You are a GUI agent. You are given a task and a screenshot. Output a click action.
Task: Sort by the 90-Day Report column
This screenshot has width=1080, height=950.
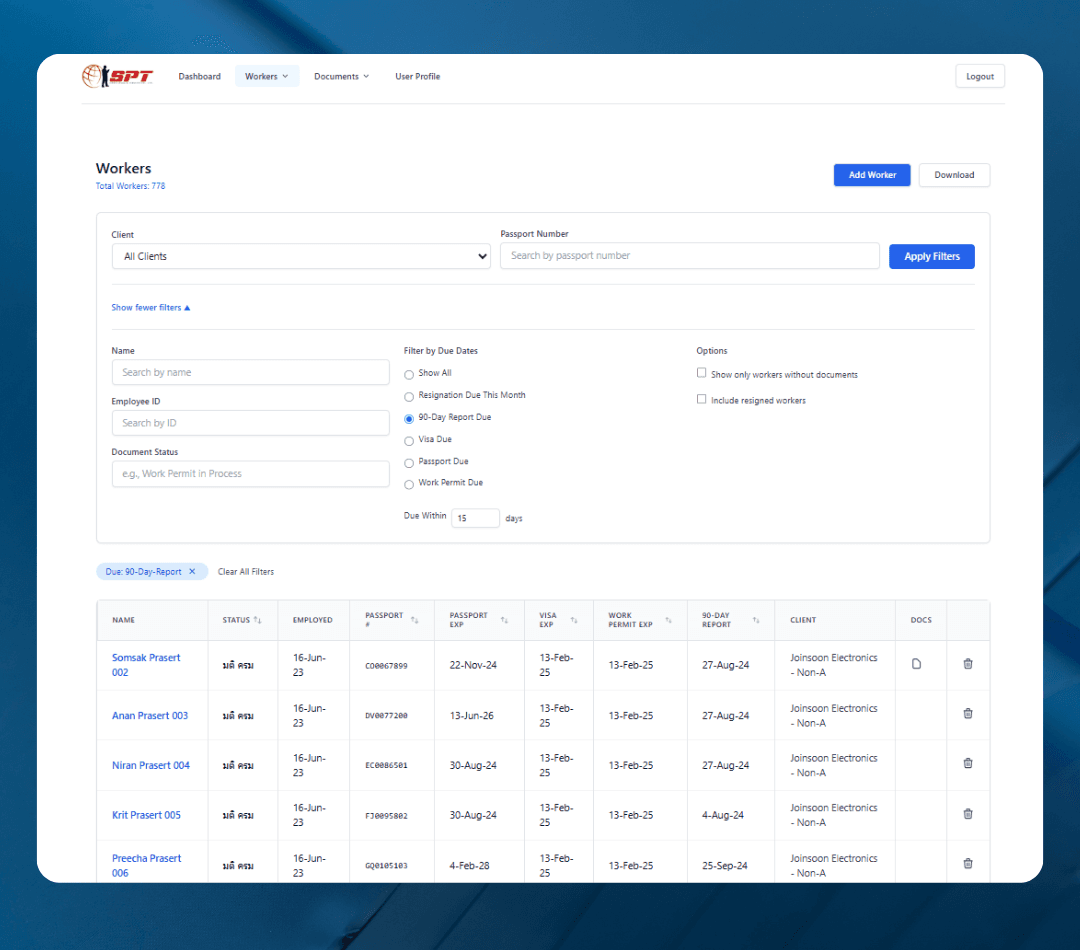(756, 620)
